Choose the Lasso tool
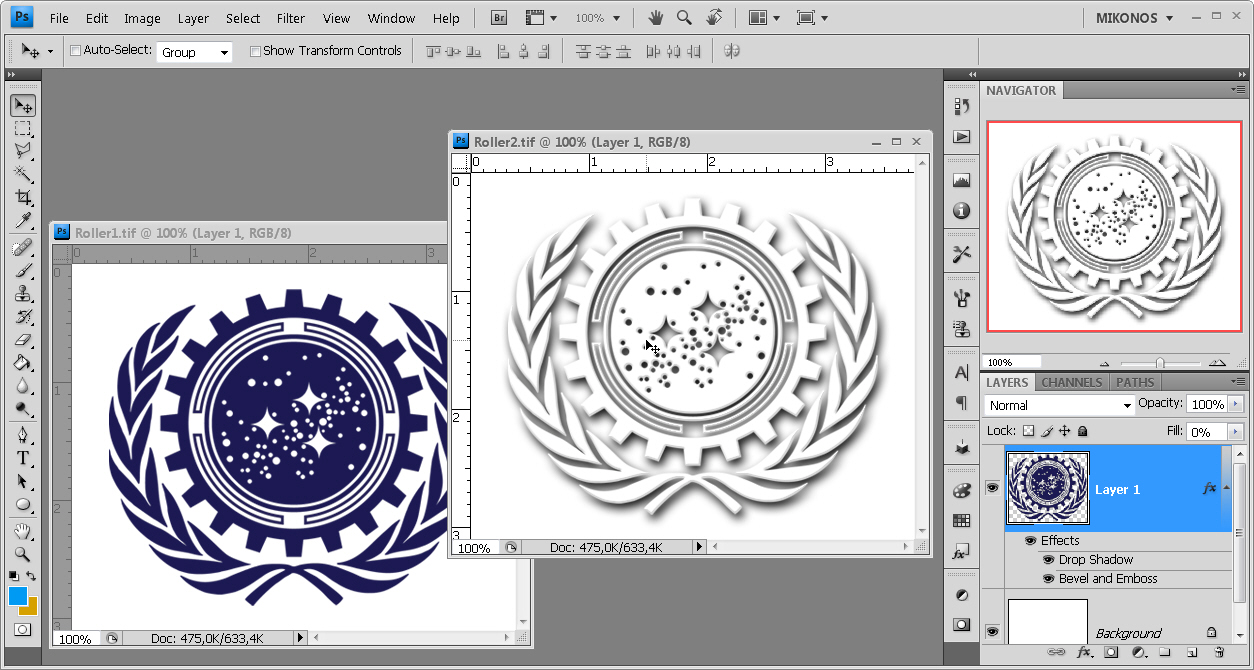Viewport: 1254px width, 670px height. click(x=22, y=151)
